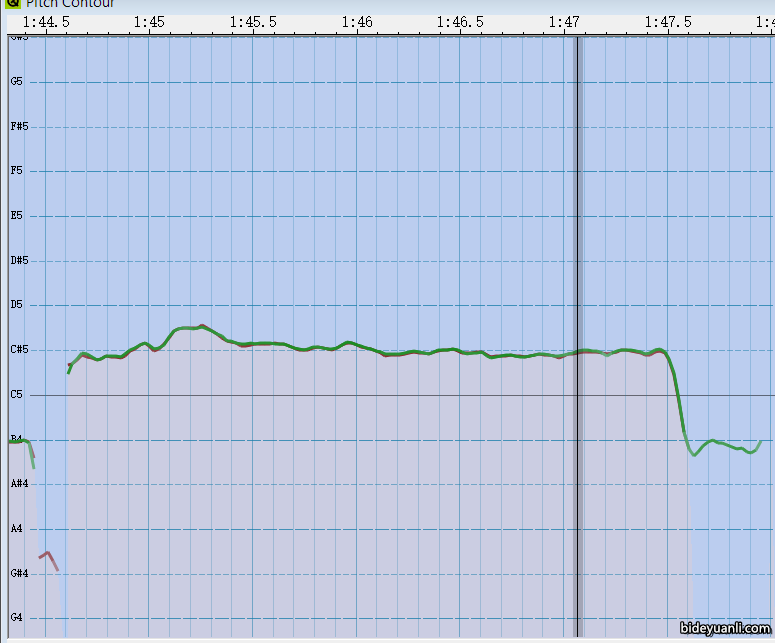Click the A4 pitch axis label
The height and width of the screenshot is (643, 775).
[x=16, y=528]
